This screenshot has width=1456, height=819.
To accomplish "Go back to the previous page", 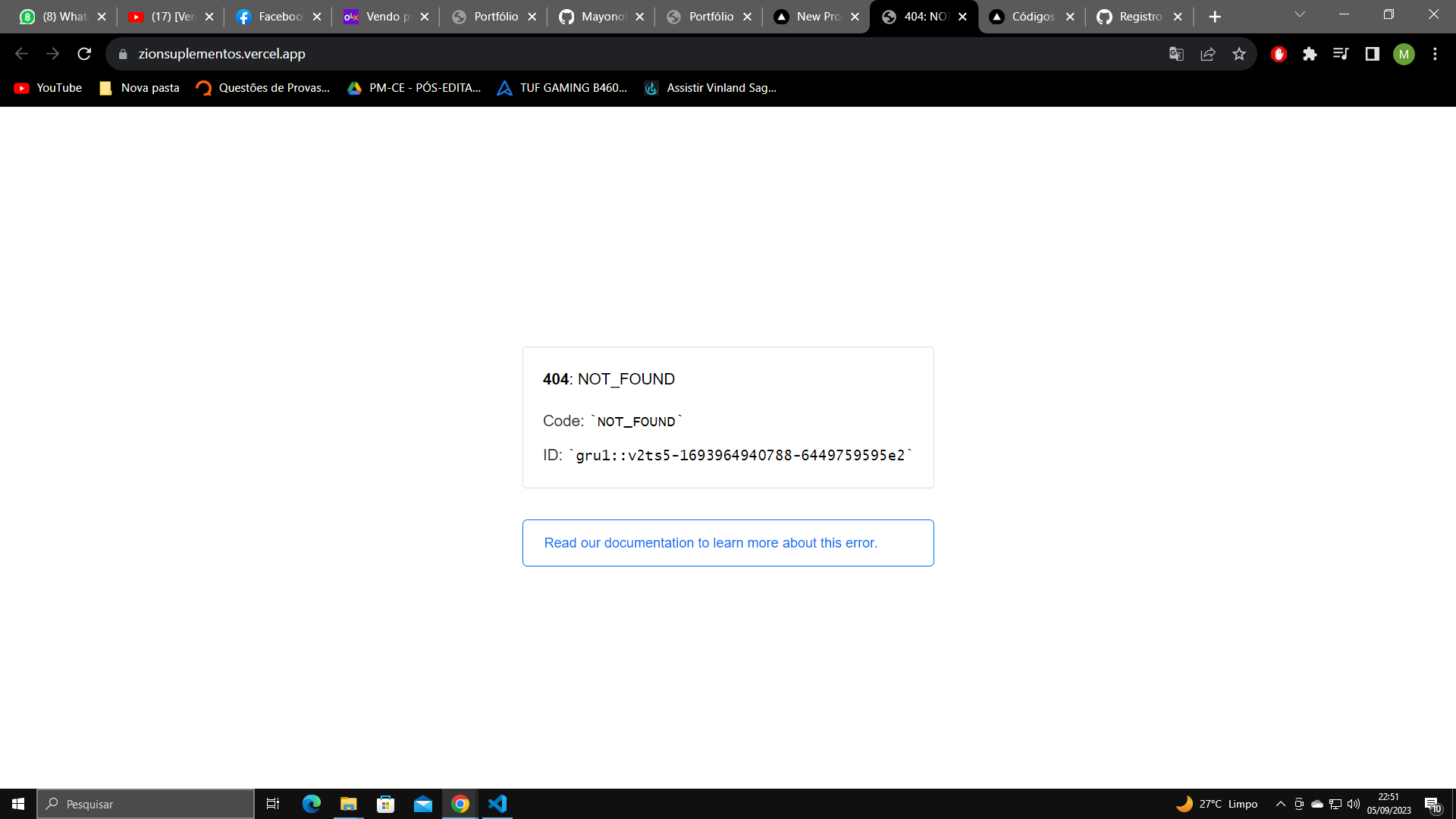I will (21, 54).
